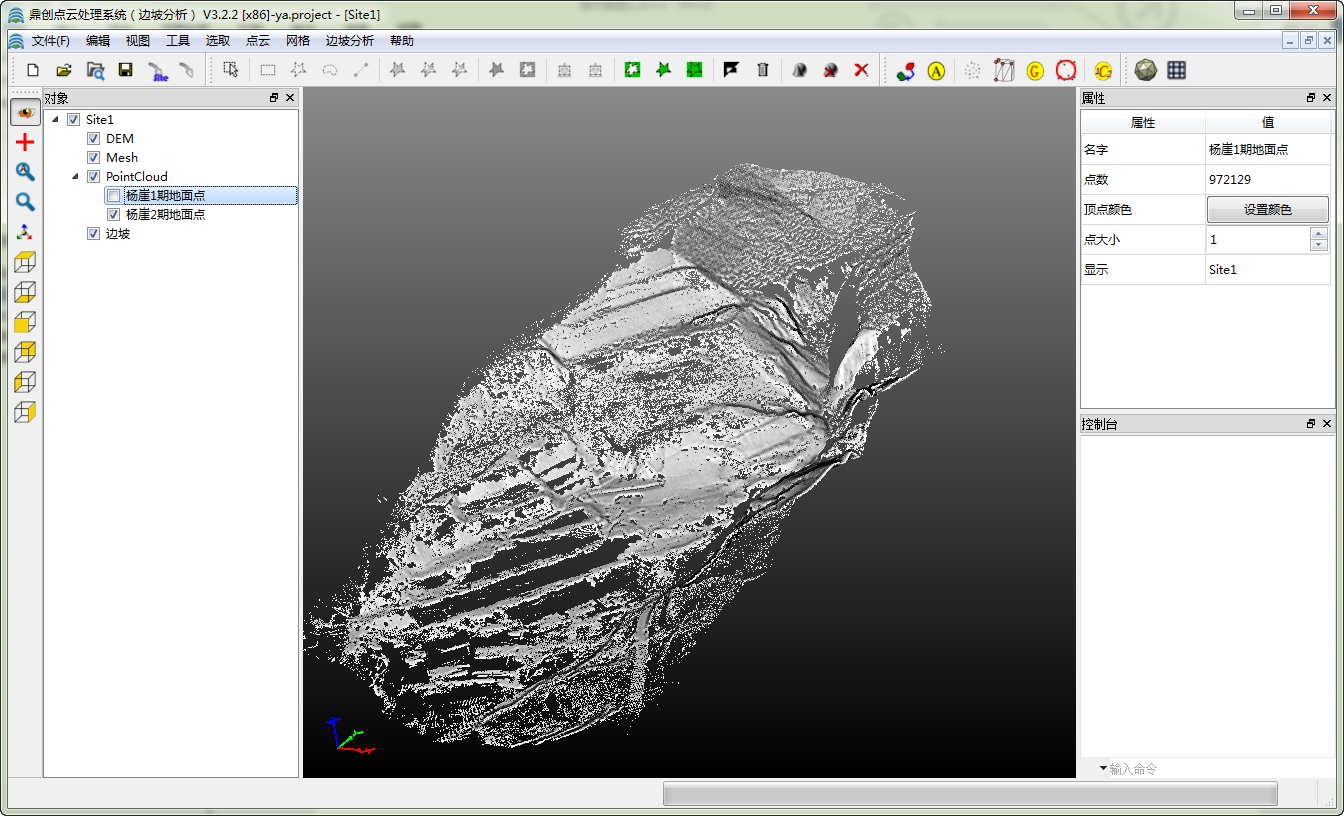Select the rectangle selection tool
Image resolution: width=1344 pixels, height=816 pixels.
(x=268, y=70)
